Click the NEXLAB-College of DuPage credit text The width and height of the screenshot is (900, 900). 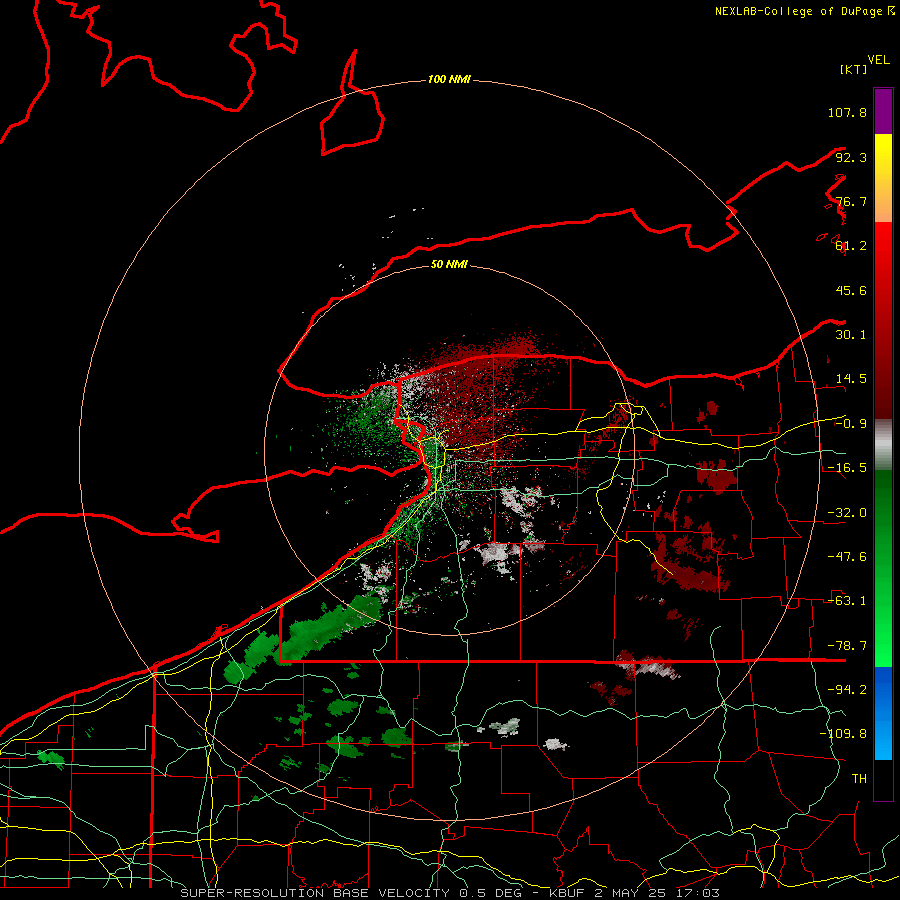[804, 11]
